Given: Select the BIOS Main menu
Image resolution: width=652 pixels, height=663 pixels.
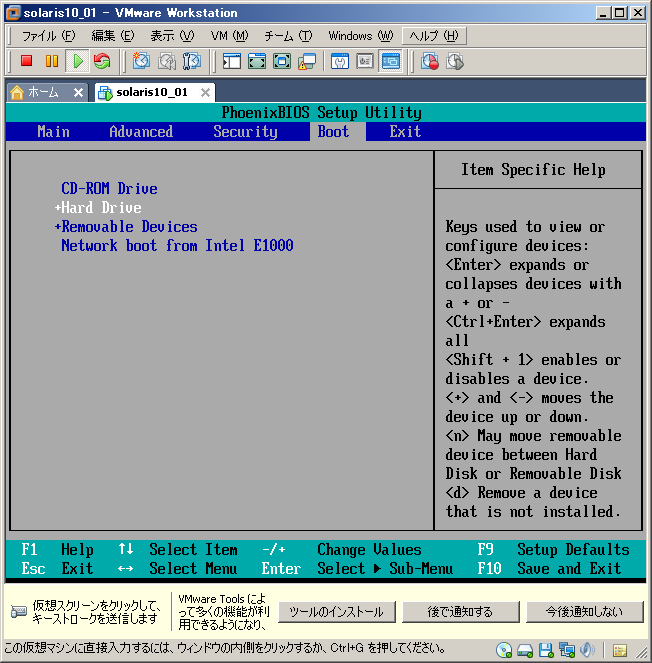Looking at the screenshot, I should pyautogui.click(x=53, y=132).
